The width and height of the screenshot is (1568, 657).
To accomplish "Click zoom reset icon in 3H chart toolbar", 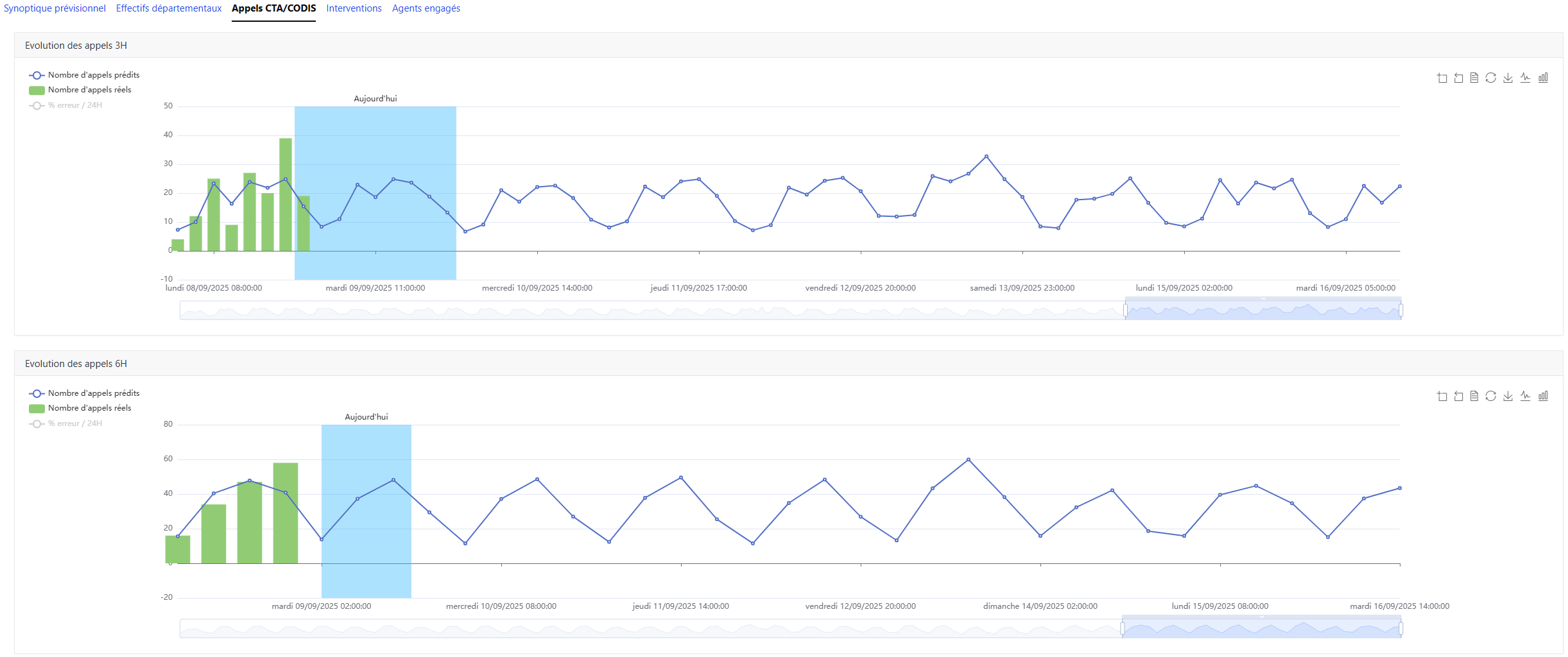I will pyautogui.click(x=1458, y=78).
